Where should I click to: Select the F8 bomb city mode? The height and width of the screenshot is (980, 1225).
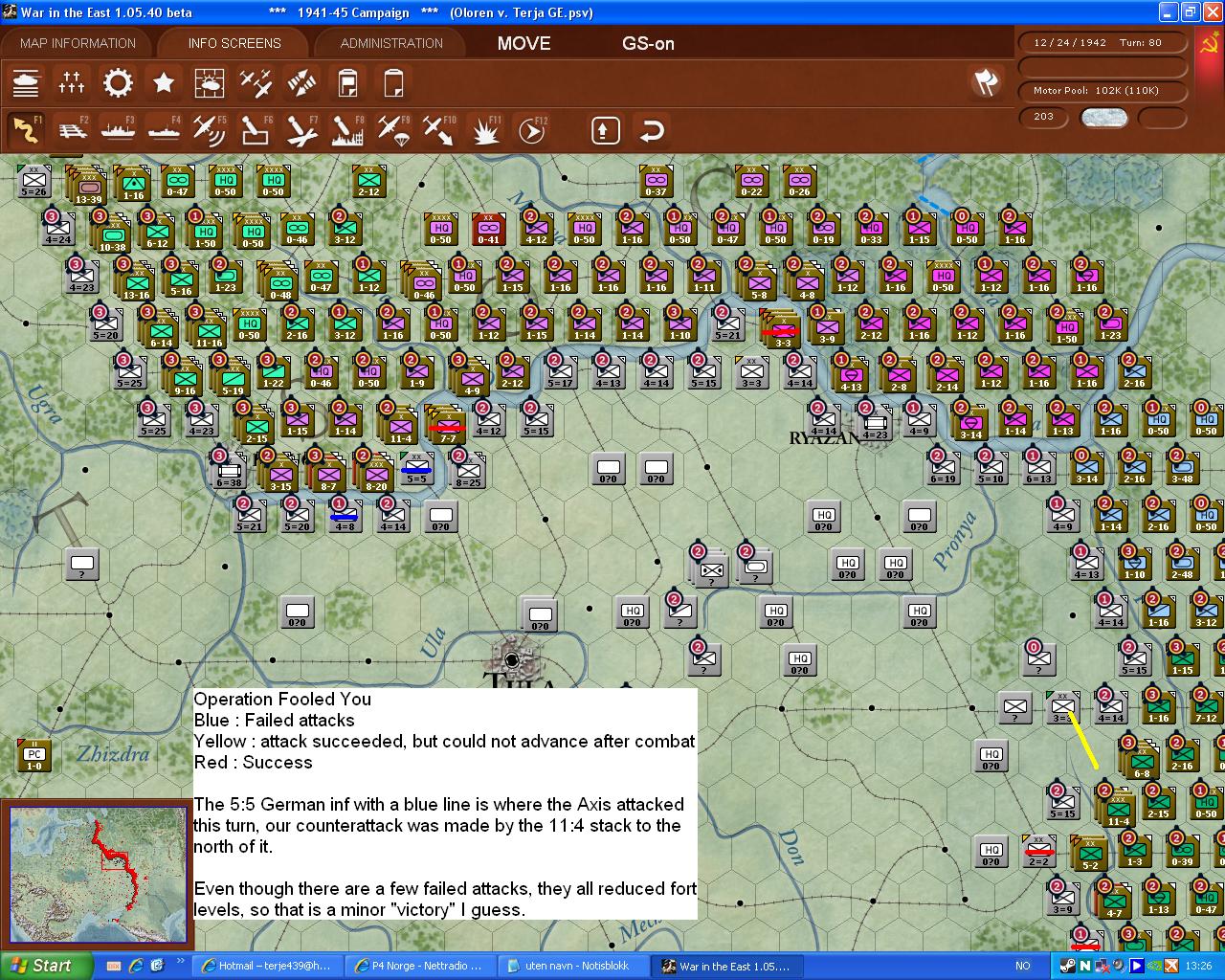tap(347, 129)
